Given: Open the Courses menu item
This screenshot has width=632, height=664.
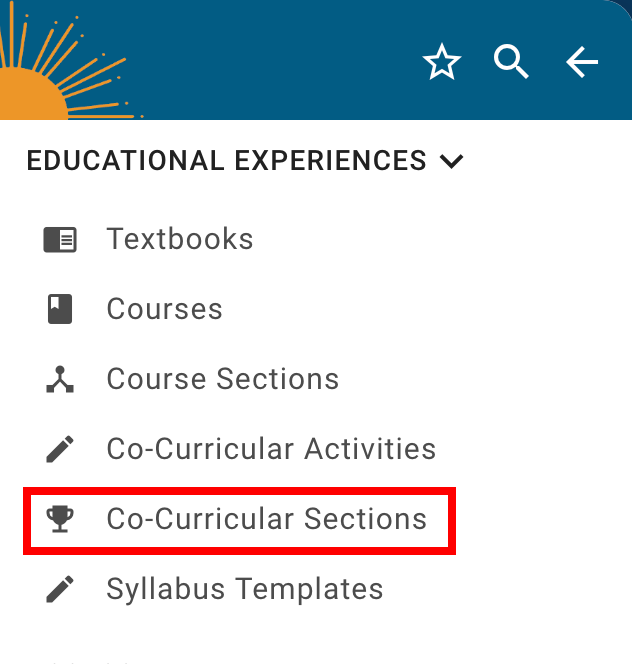Looking at the screenshot, I should [x=165, y=310].
